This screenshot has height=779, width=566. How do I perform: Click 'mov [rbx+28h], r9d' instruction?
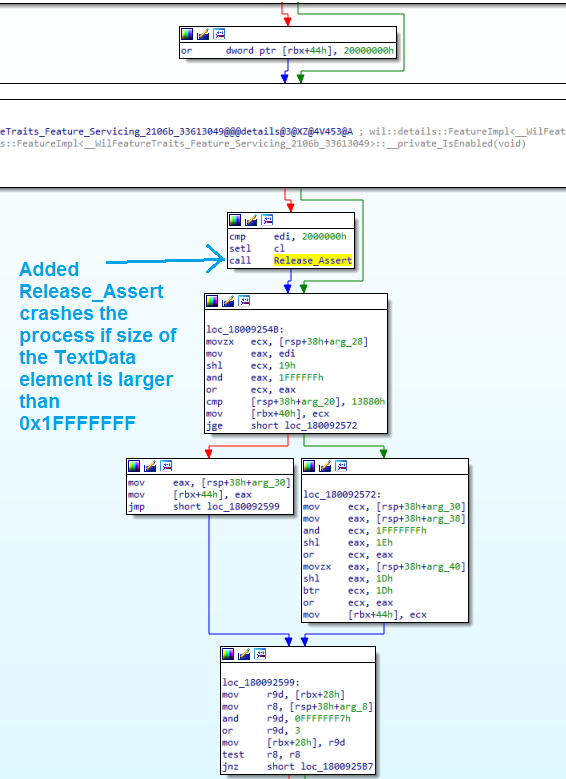(x=284, y=742)
